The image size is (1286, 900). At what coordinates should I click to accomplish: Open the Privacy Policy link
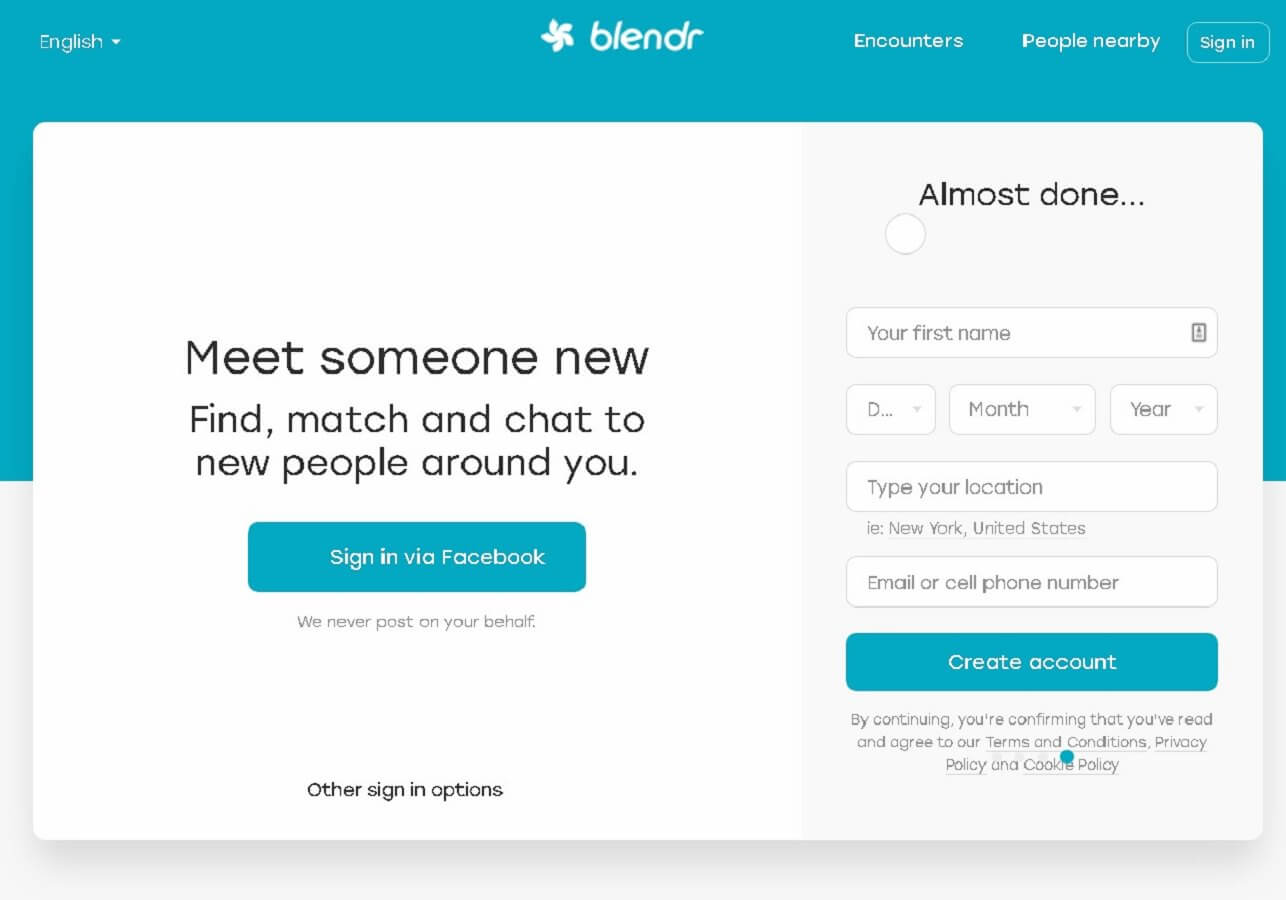coord(1180,743)
